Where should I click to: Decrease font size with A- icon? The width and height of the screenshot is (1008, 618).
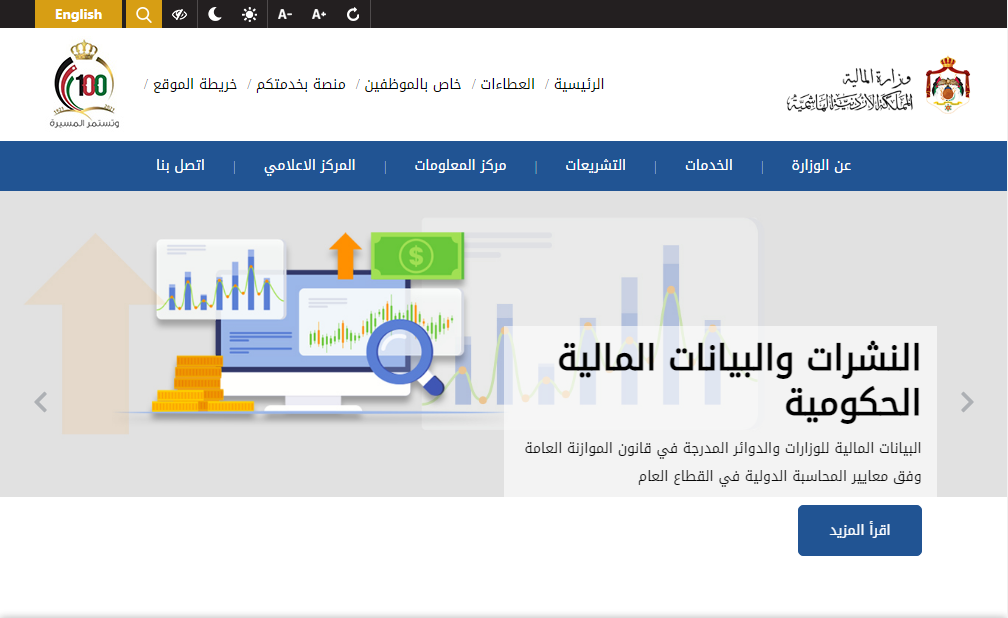click(x=285, y=14)
